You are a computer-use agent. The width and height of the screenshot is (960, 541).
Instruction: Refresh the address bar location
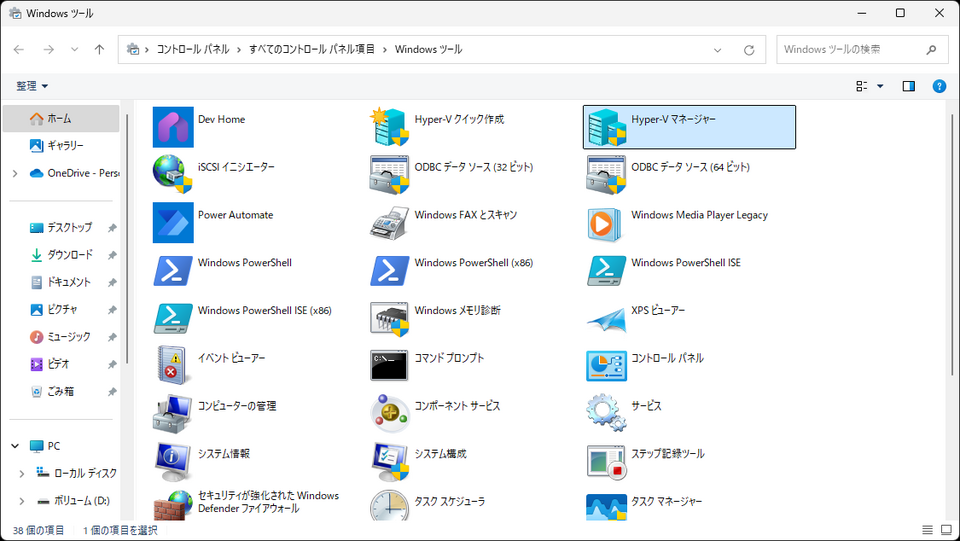tap(749, 50)
